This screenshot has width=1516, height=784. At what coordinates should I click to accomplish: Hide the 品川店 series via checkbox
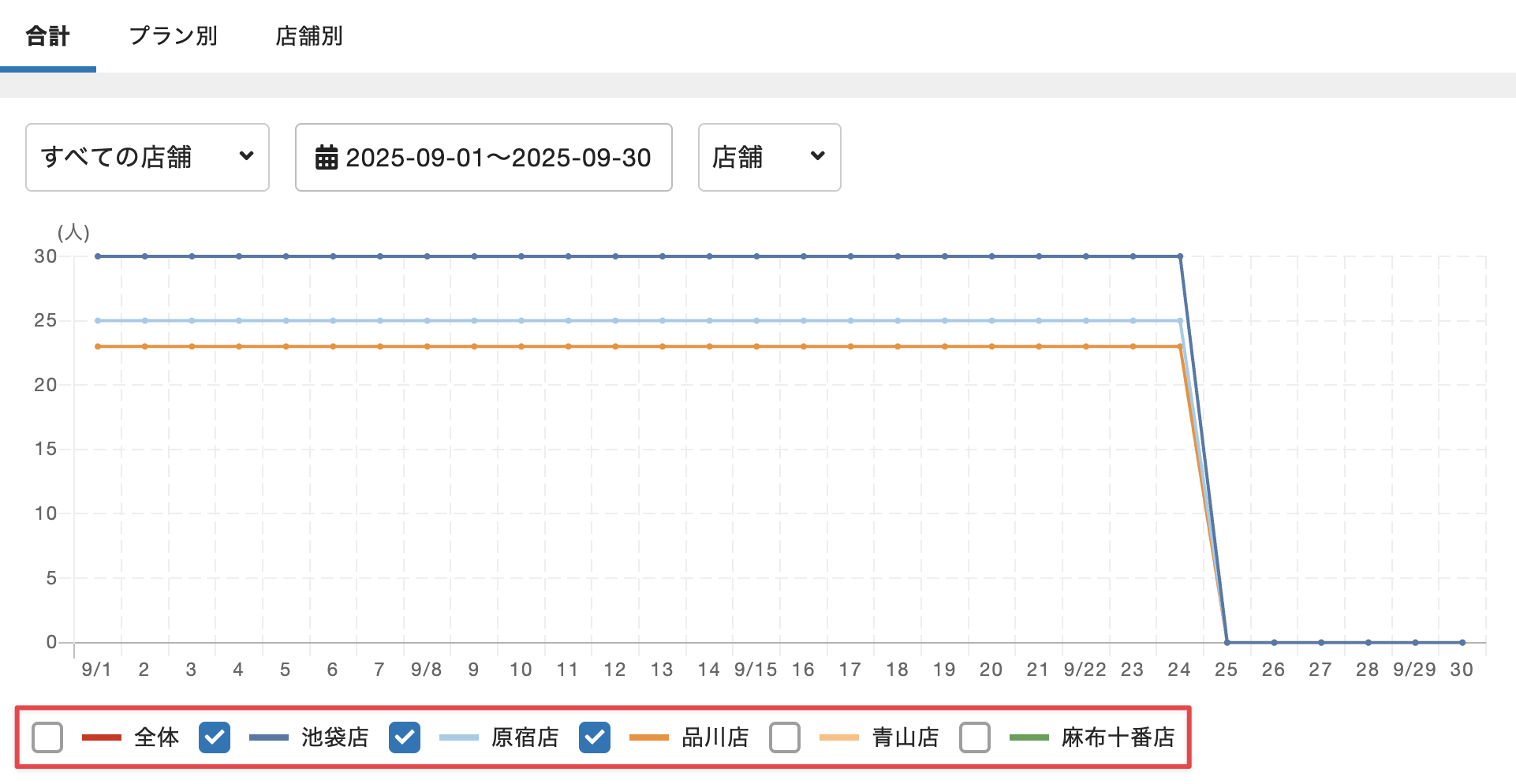595,737
